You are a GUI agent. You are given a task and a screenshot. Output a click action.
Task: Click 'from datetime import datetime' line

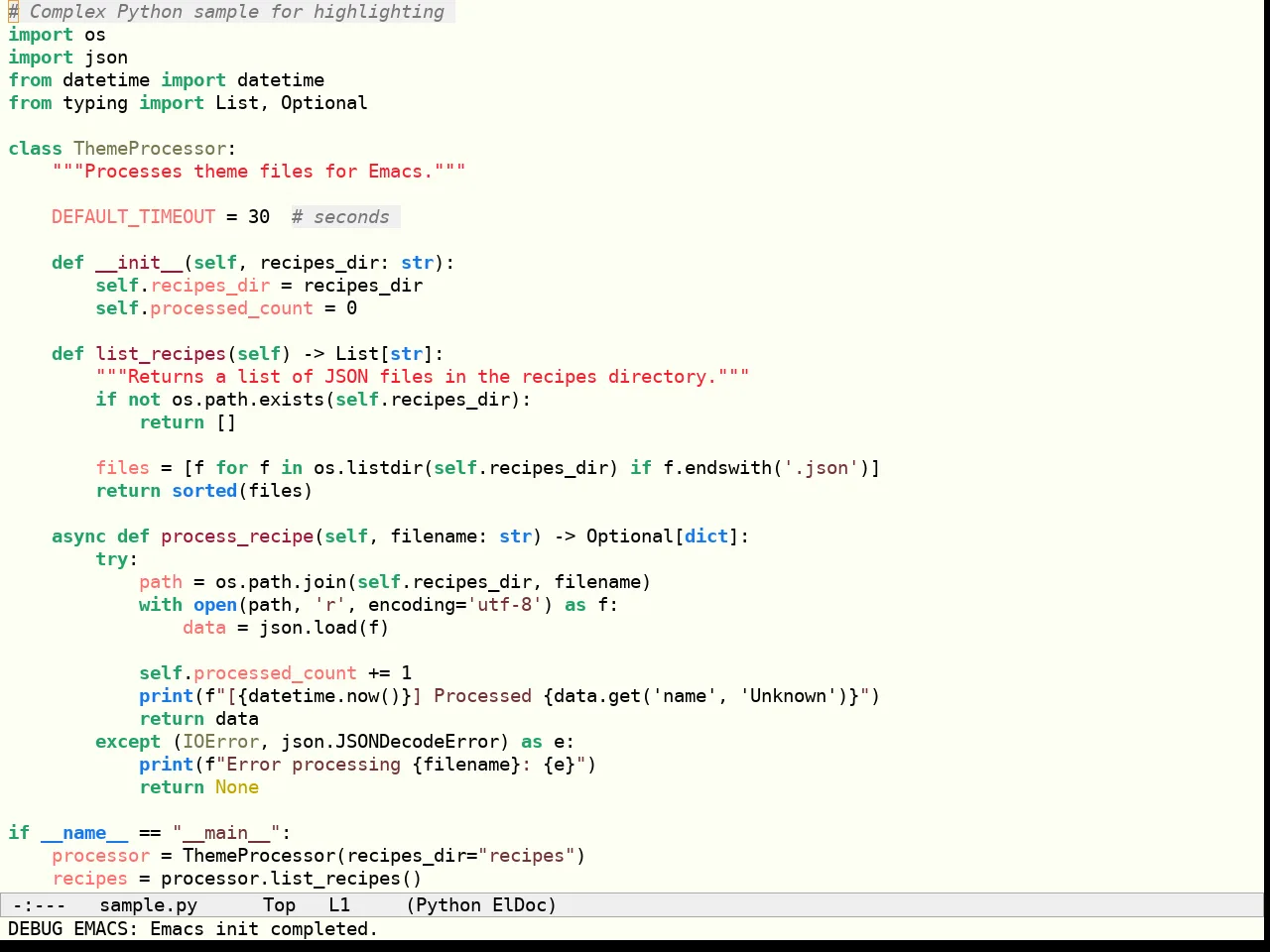point(167,80)
